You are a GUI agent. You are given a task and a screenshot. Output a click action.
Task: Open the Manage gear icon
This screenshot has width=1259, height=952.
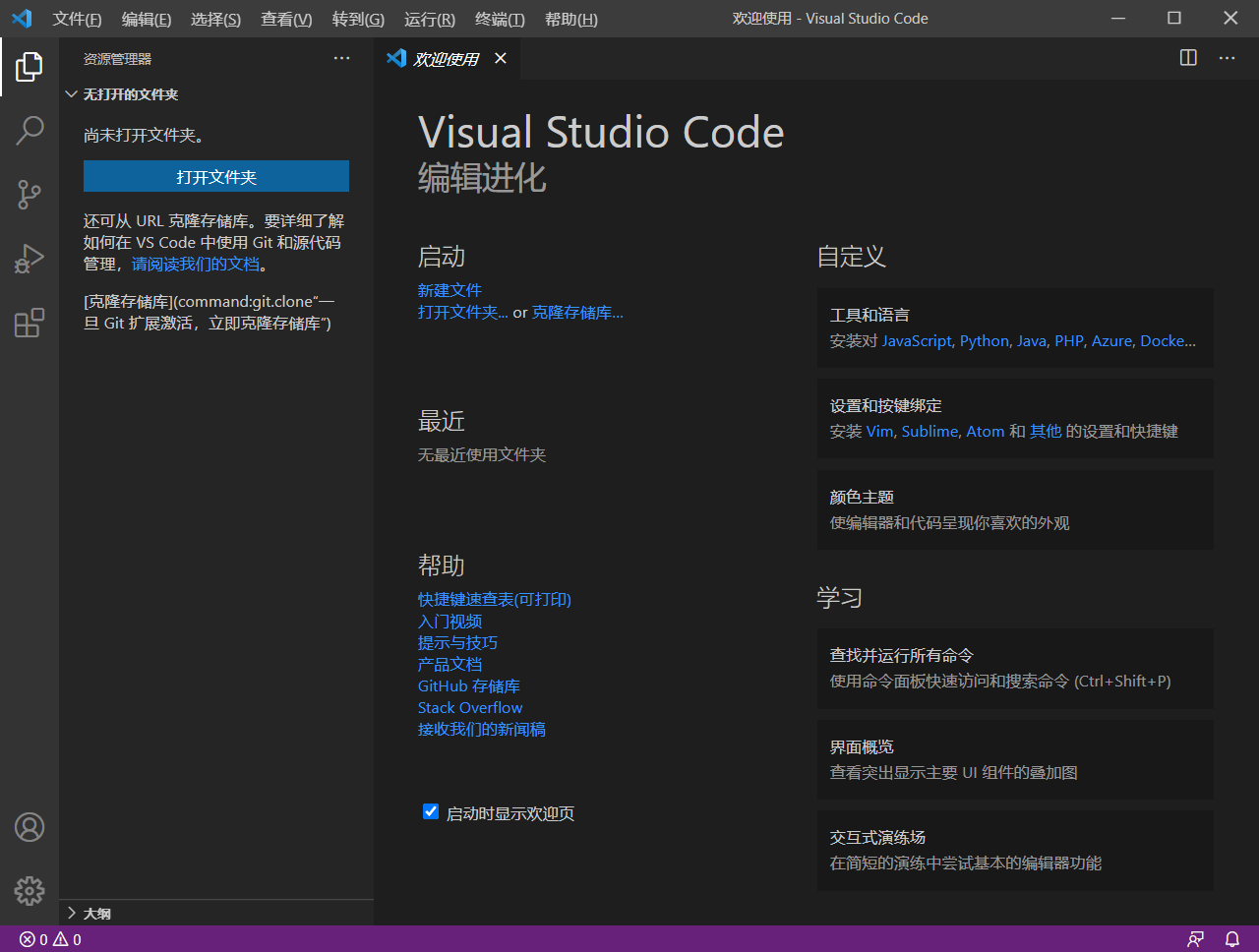(x=30, y=891)
